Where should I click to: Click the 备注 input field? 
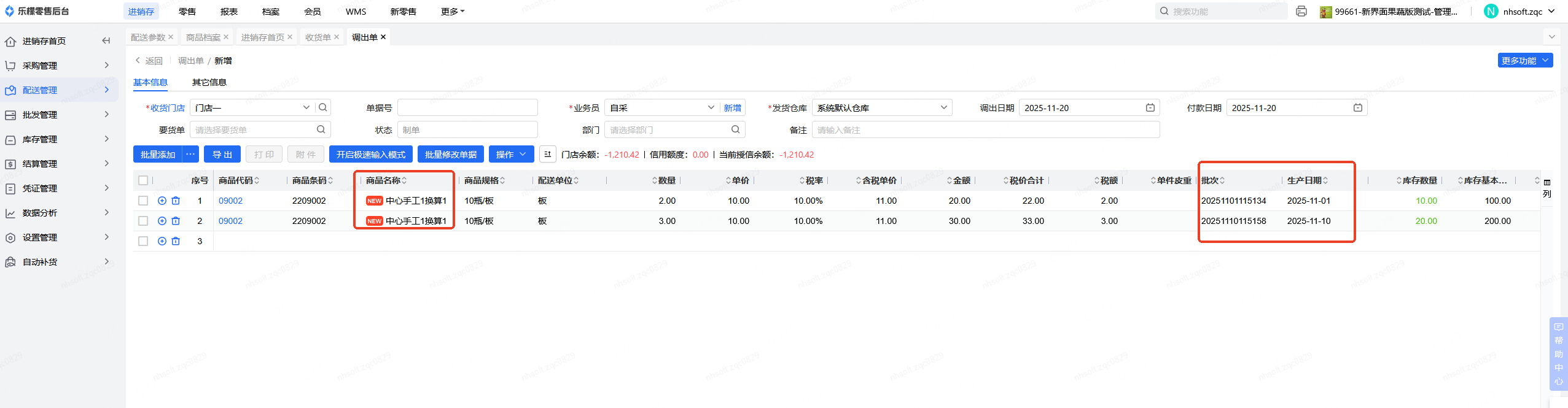(x=985, y=130)
